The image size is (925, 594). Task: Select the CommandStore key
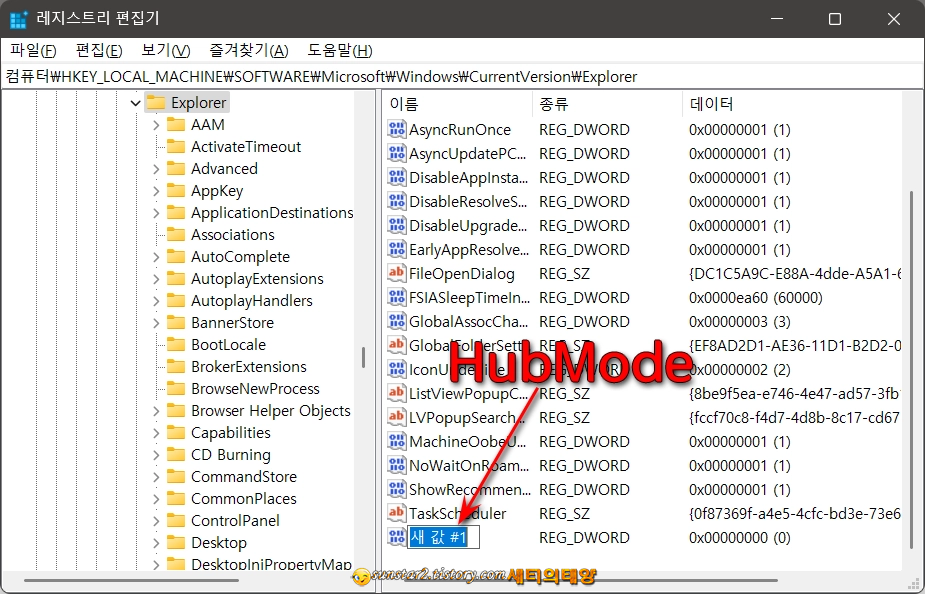coord(244,477)
